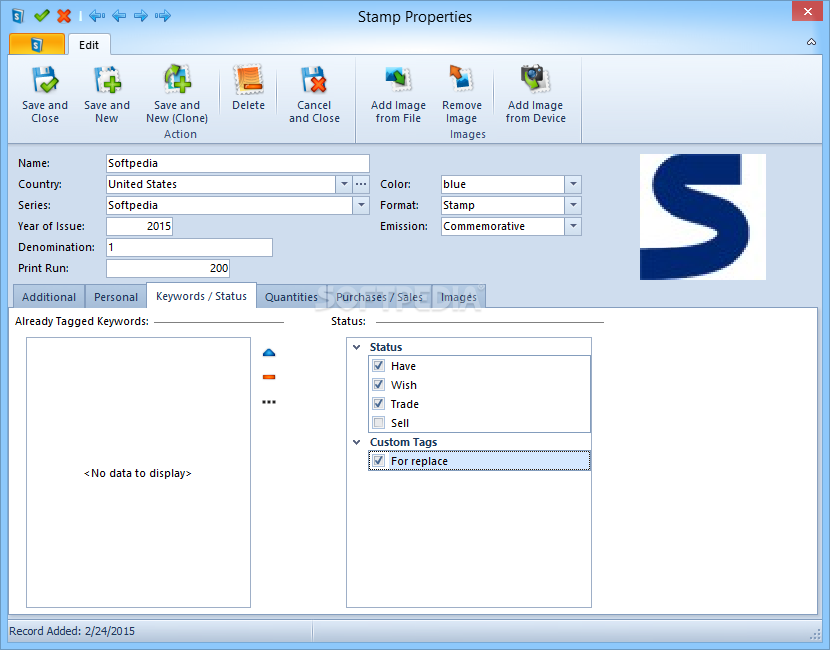This screenshot has height=650, width=830.
Task: Open the orange application menu tab
Action: (x=37, y=44)
